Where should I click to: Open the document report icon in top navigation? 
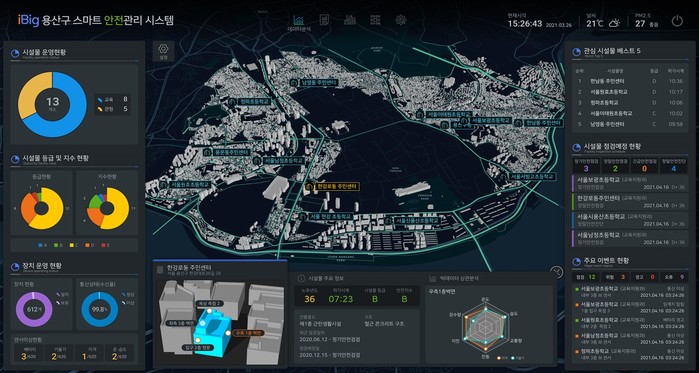point(325,20)
